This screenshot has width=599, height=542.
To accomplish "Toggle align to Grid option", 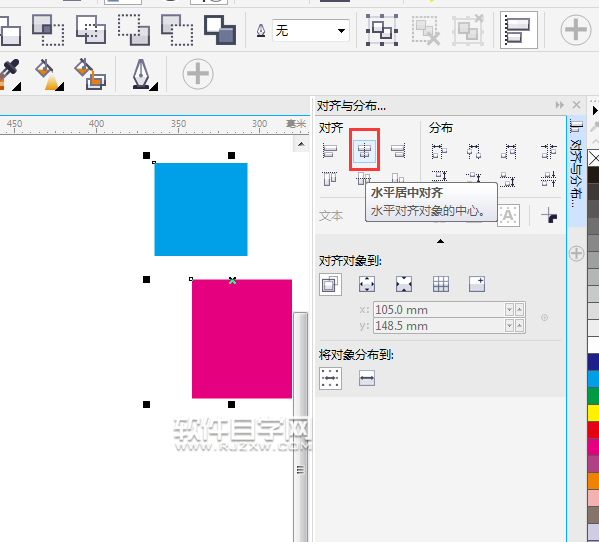I will [440, 284].
